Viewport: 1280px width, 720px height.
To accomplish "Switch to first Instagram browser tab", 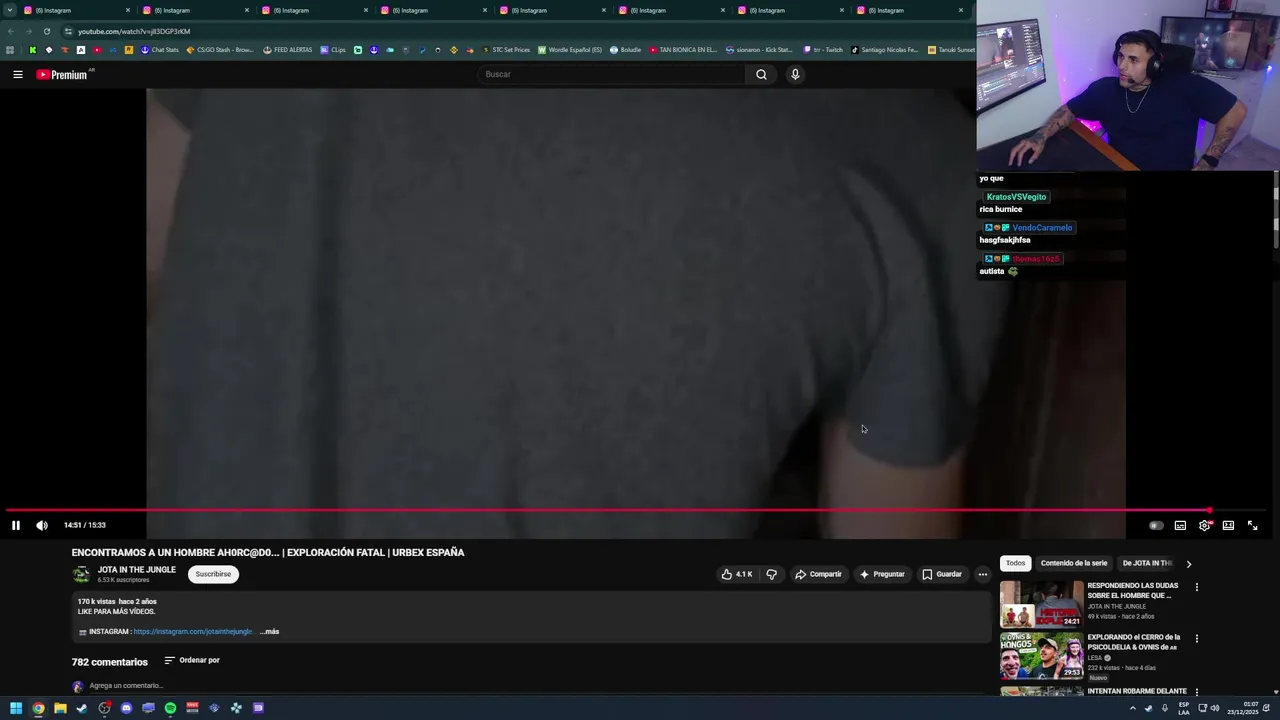I will 75,10.
